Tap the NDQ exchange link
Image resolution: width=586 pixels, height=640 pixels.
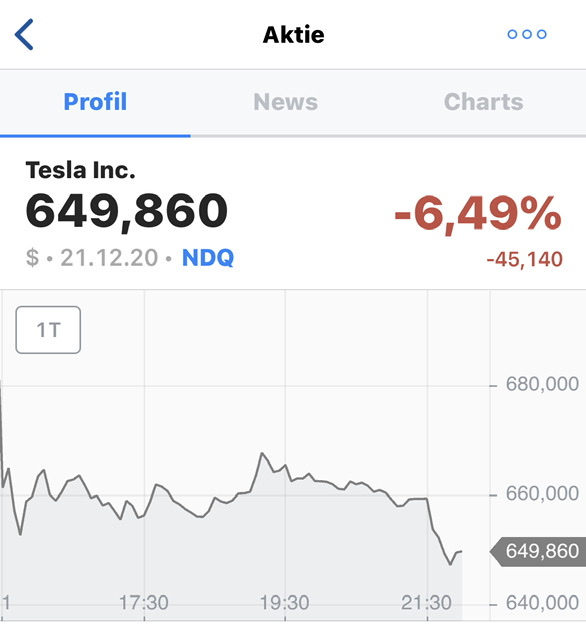click(208, 258)
